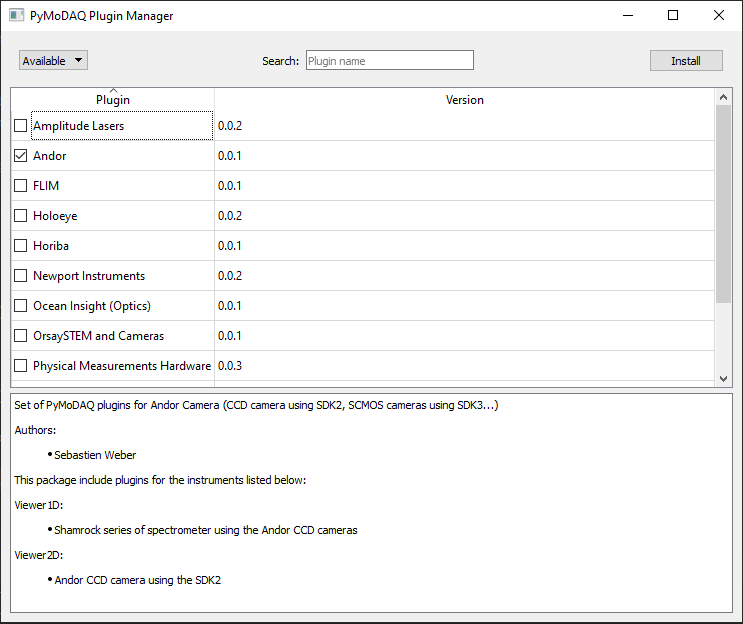
Task: Close the Plugin Manager window
Action: pyautogui.click(x=718, y=16)
